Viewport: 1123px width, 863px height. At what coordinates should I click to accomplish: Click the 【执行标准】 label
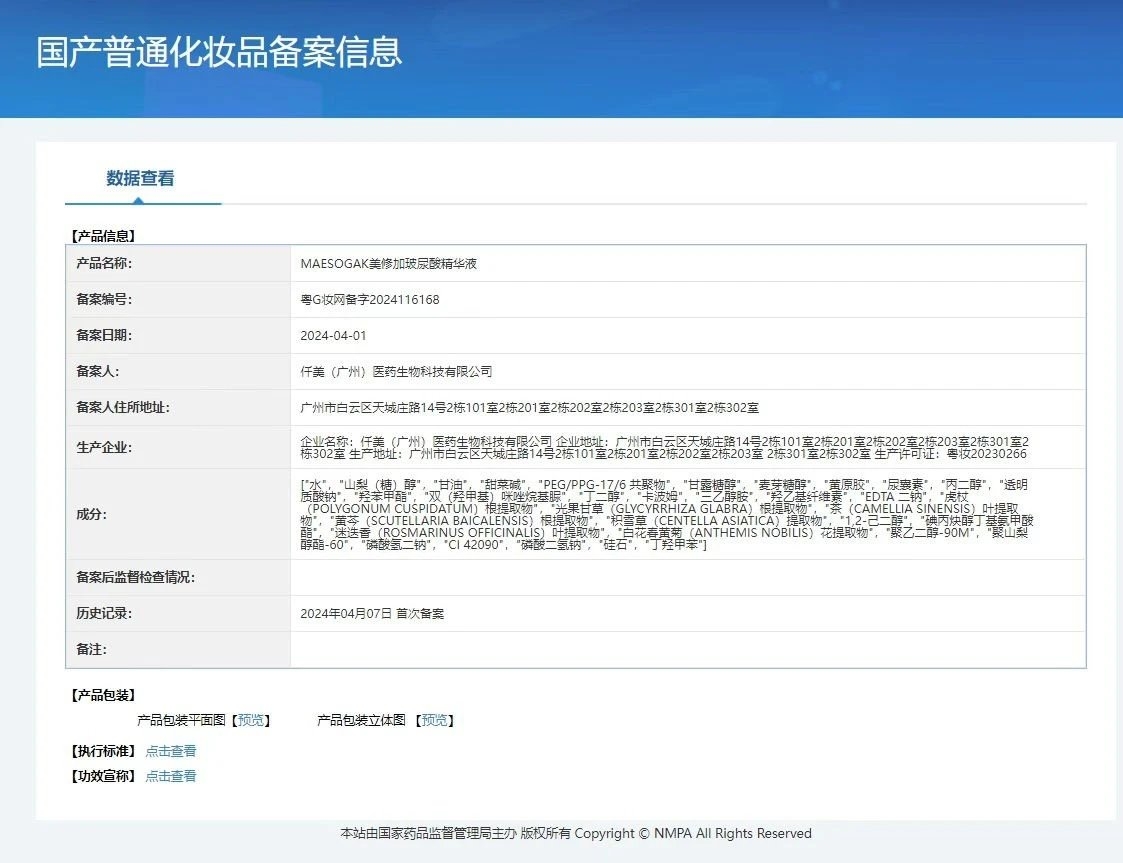(x=103, y=751)
